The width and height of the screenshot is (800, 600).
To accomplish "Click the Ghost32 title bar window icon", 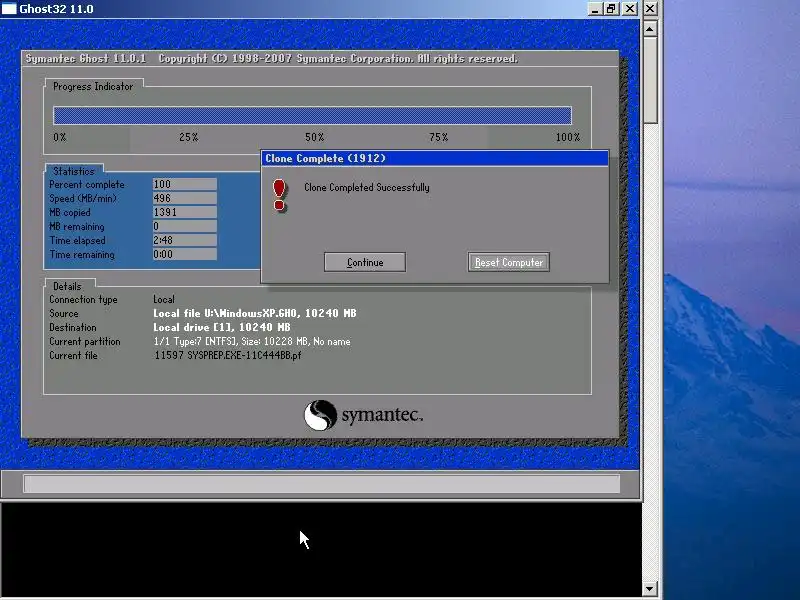I will [9, 9].
